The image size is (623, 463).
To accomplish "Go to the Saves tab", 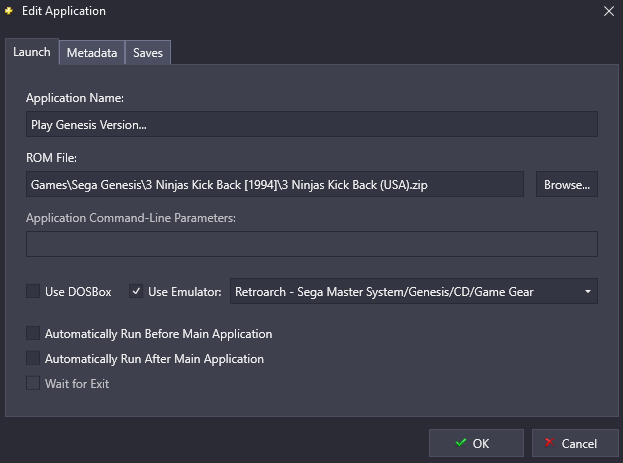I will 148,53.
